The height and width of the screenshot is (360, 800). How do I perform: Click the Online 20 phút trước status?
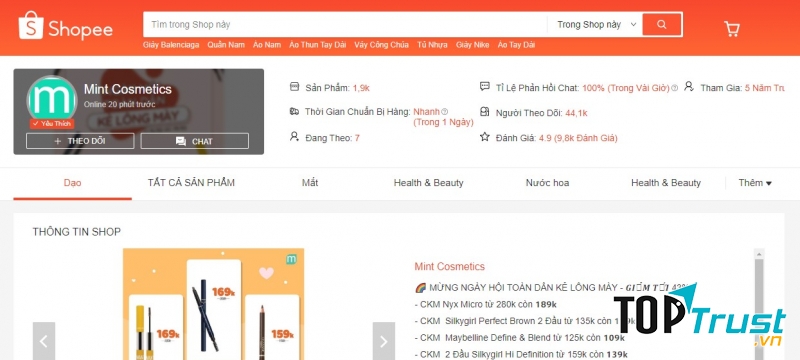click(x=119, y=104)
